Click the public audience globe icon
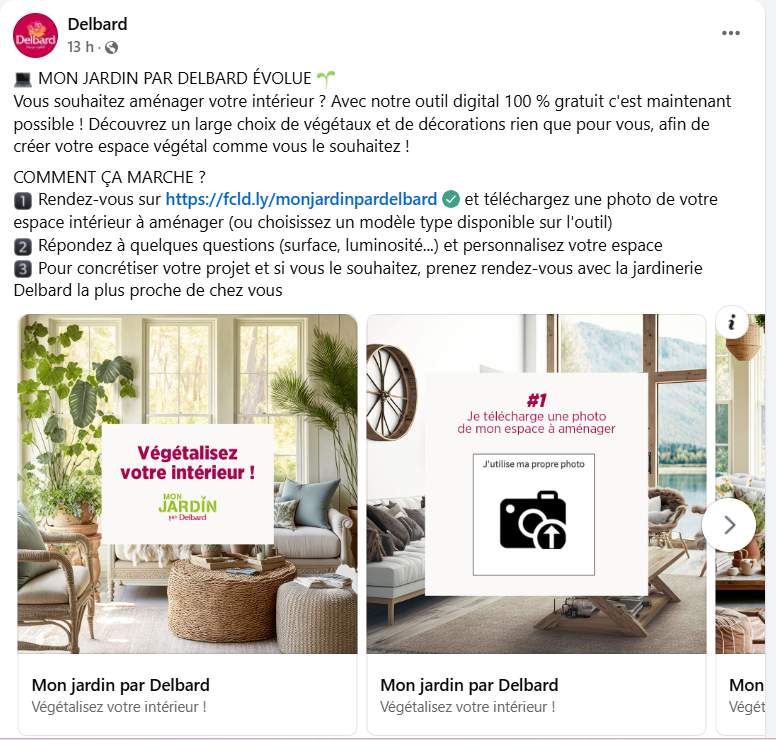 pos(112,47)
